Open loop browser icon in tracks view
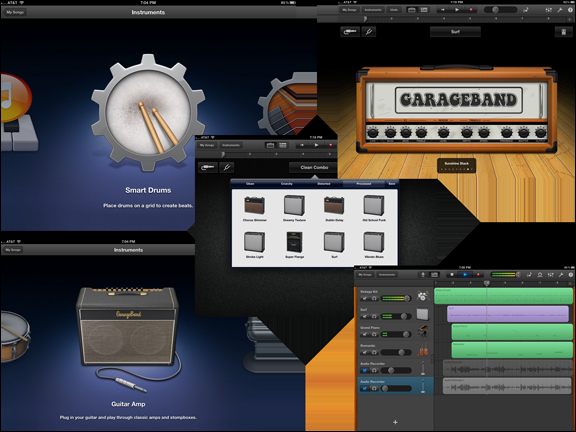 click(x=540, y=274)
